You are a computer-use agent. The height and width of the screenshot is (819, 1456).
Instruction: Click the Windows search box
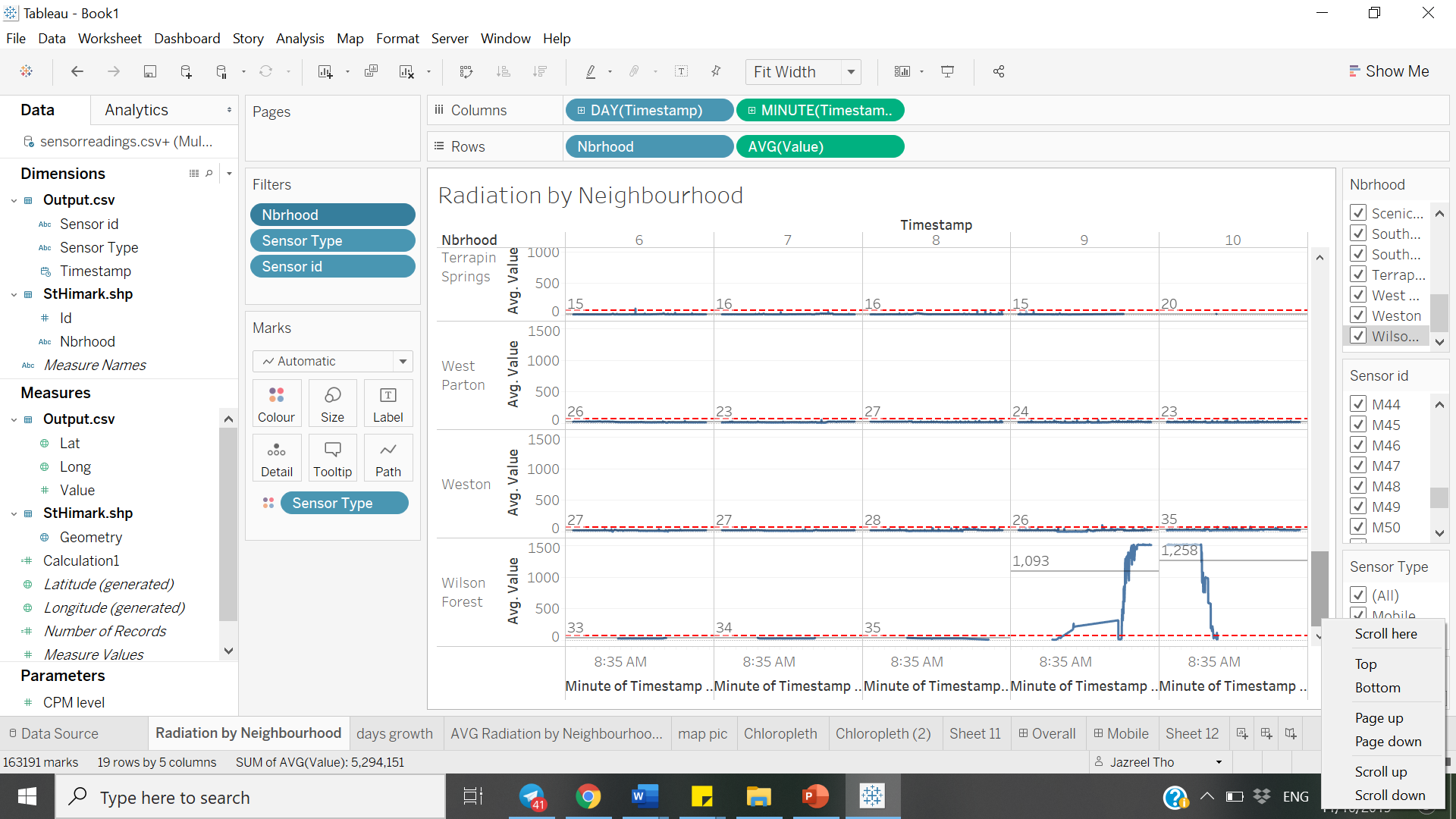pyautogui.click(x=250, y=797)
